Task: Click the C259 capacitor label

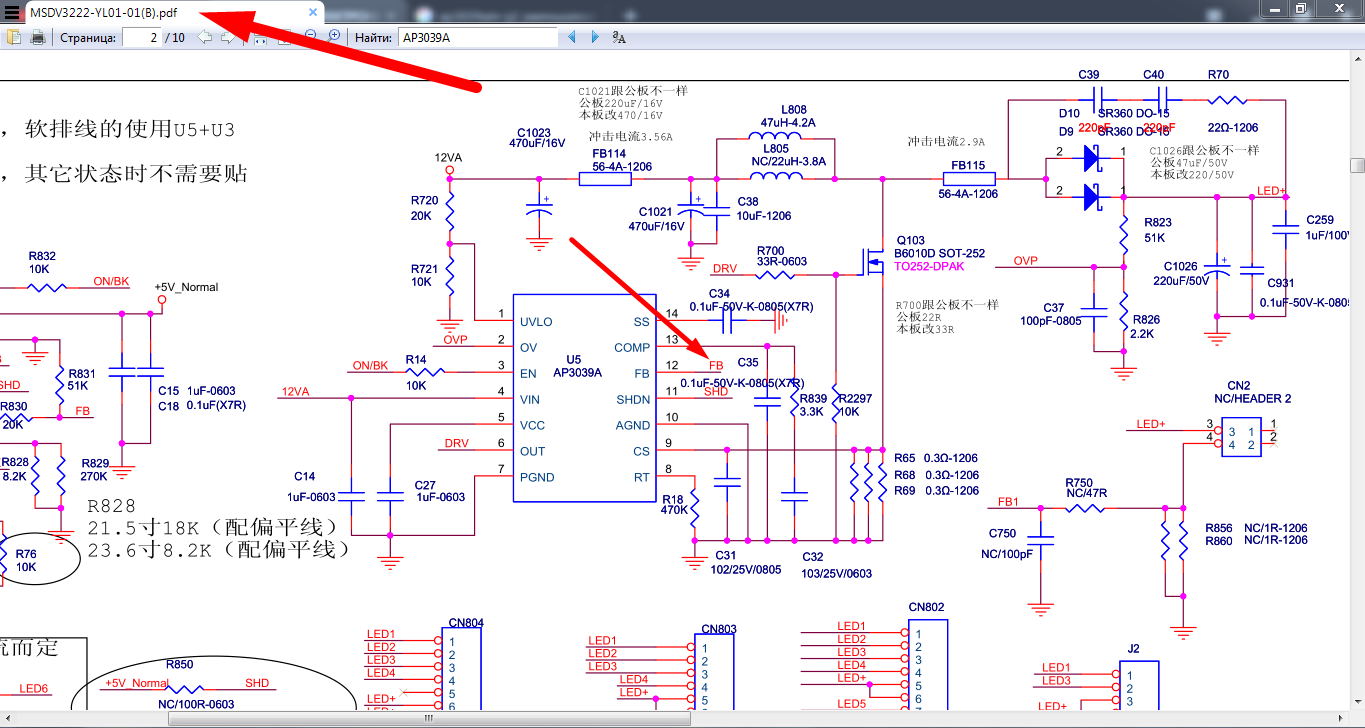Action: [1320, 220]
